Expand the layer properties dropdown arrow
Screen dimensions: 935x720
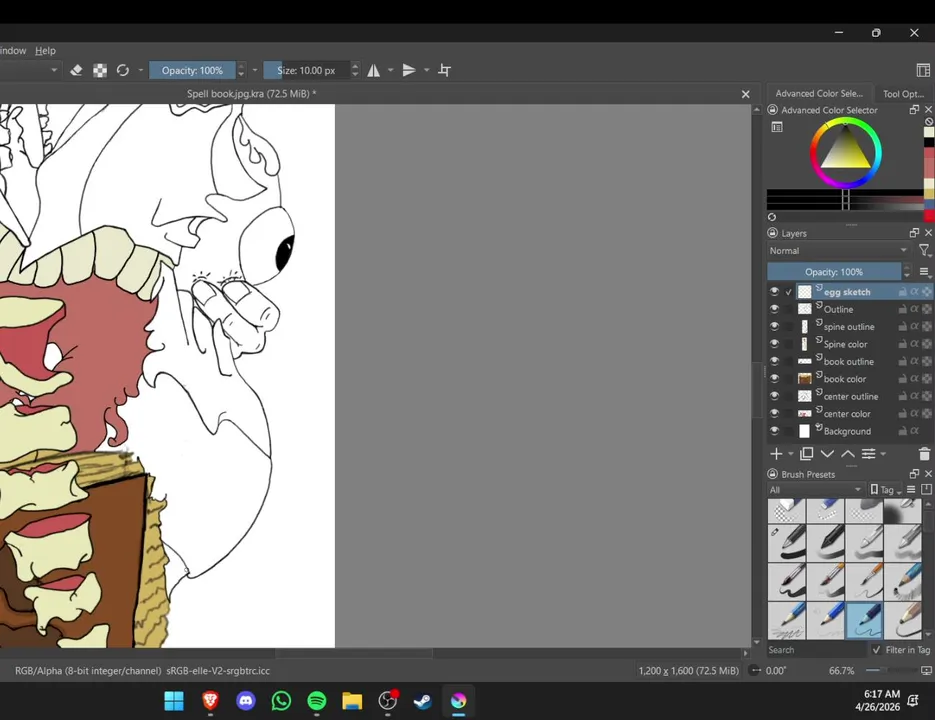pos(883,454)
